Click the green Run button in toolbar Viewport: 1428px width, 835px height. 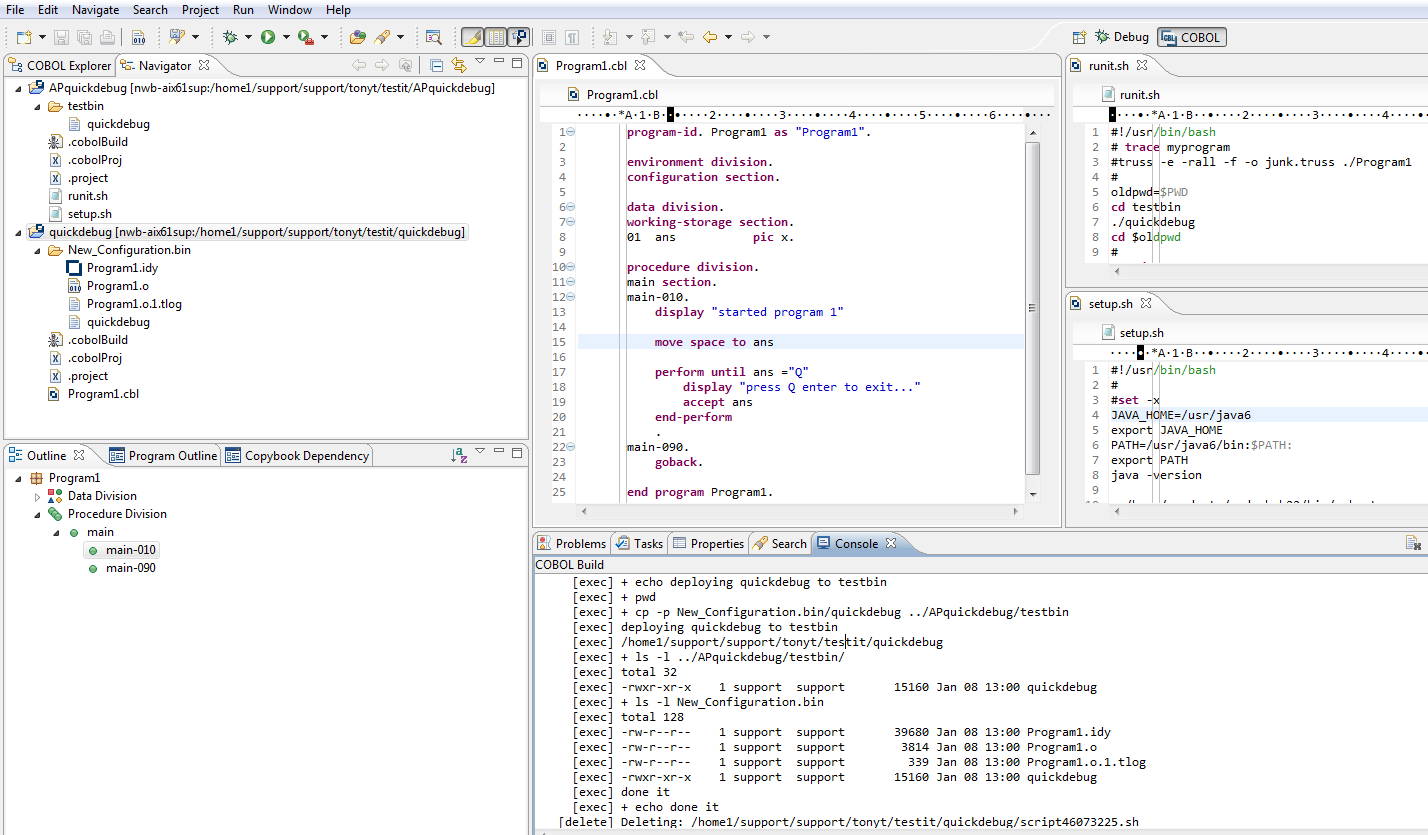268,37
